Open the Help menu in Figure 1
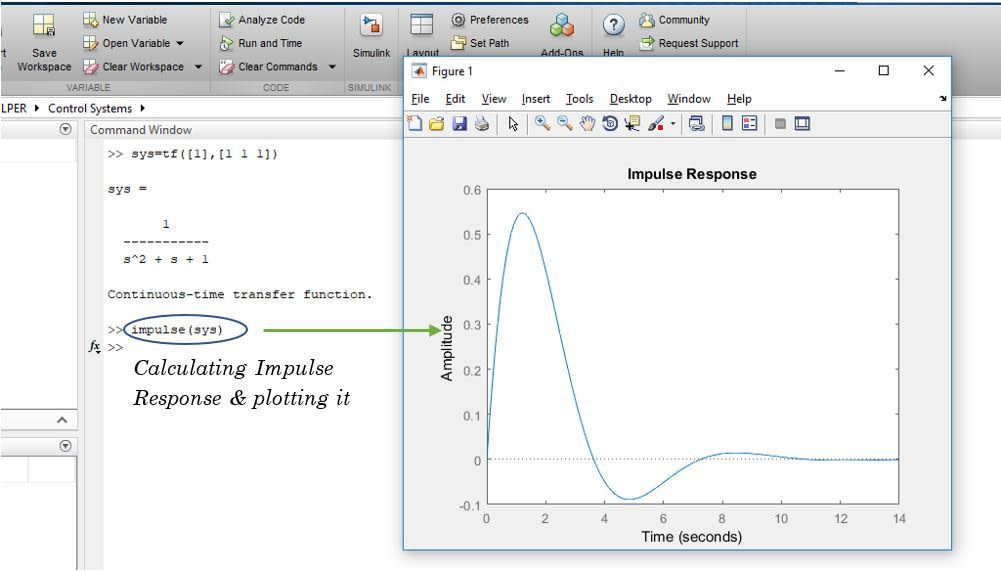The image size is (1001, 571). click(x=739, y=98)
